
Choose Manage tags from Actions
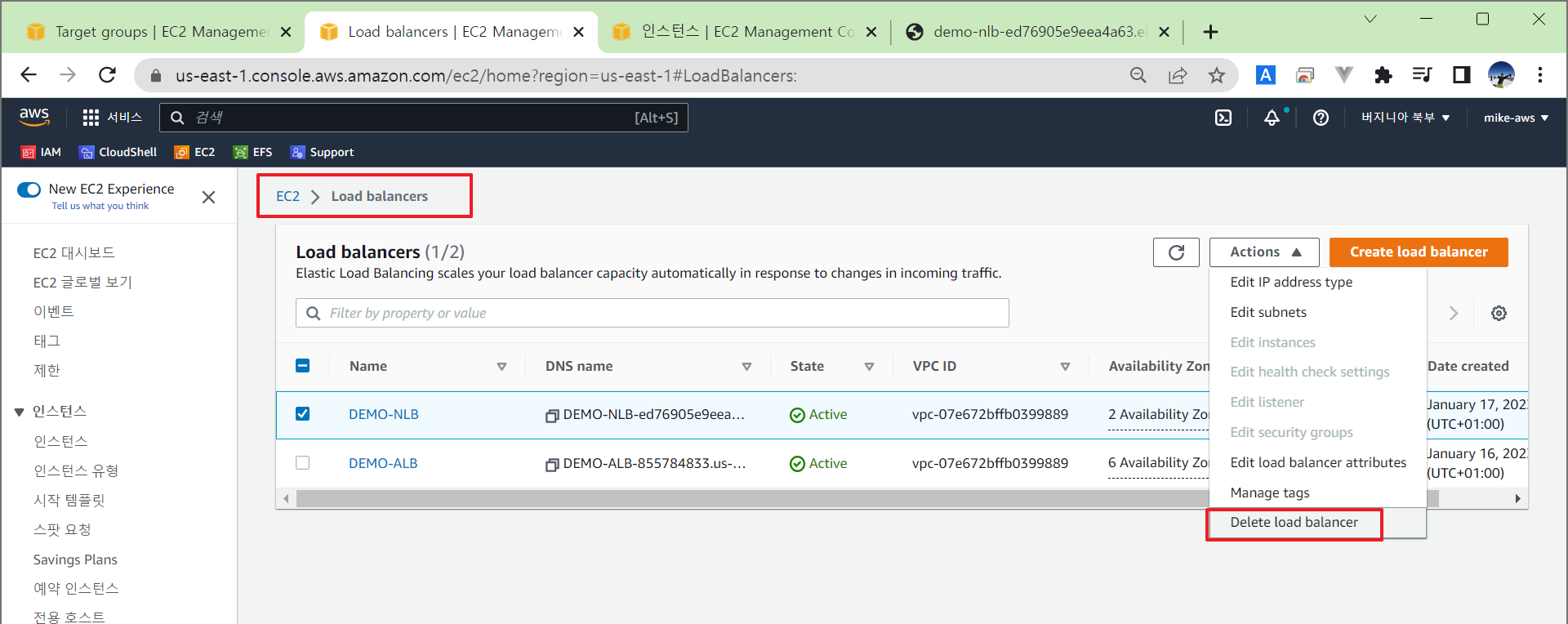tap(1270, 493)
